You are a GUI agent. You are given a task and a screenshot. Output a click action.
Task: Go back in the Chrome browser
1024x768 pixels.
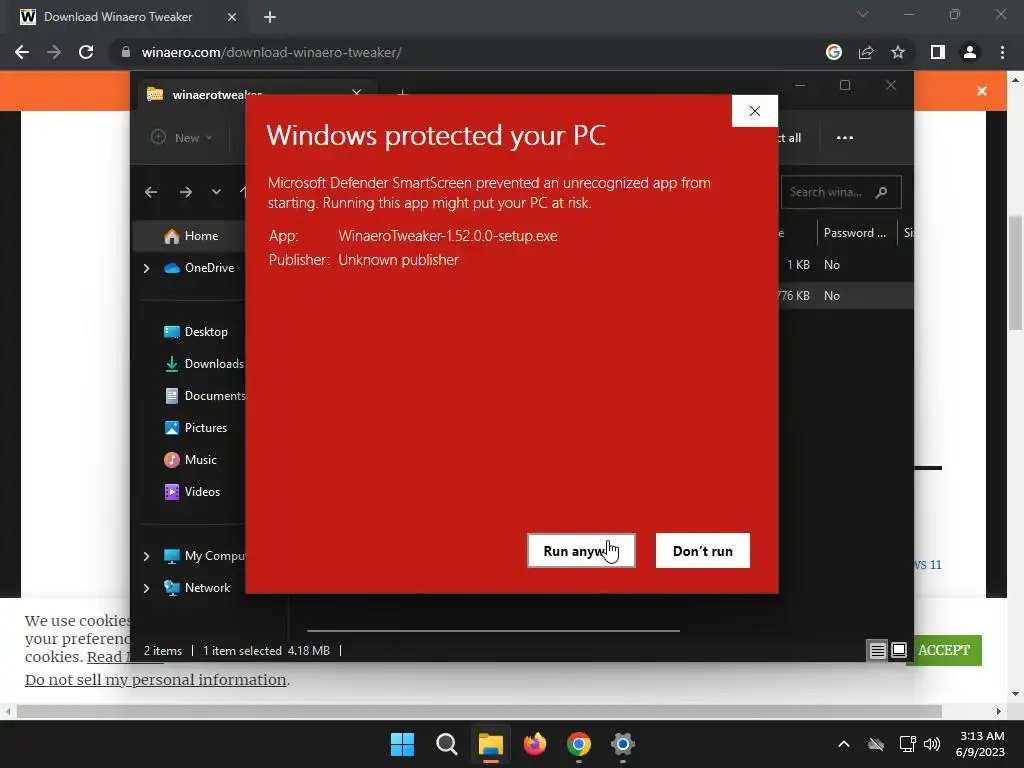click(x=22, y=52)
